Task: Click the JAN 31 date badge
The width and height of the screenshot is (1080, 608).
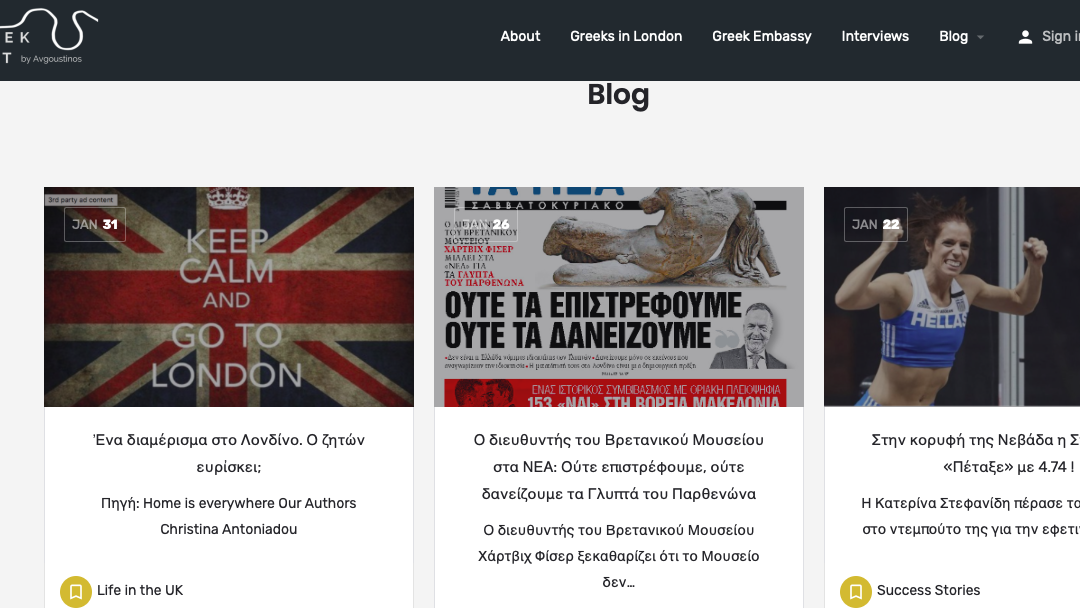Action: click(x=95, y=224)
